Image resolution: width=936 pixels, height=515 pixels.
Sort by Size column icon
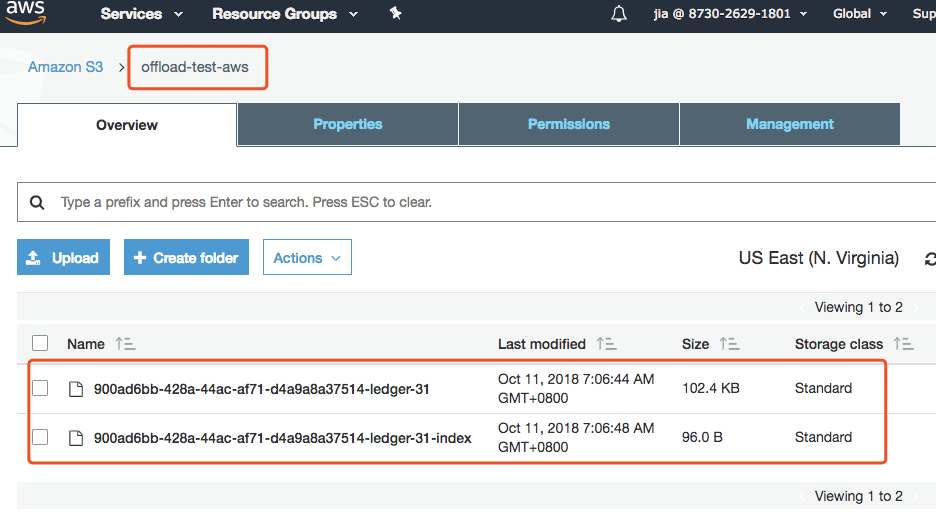729,344
